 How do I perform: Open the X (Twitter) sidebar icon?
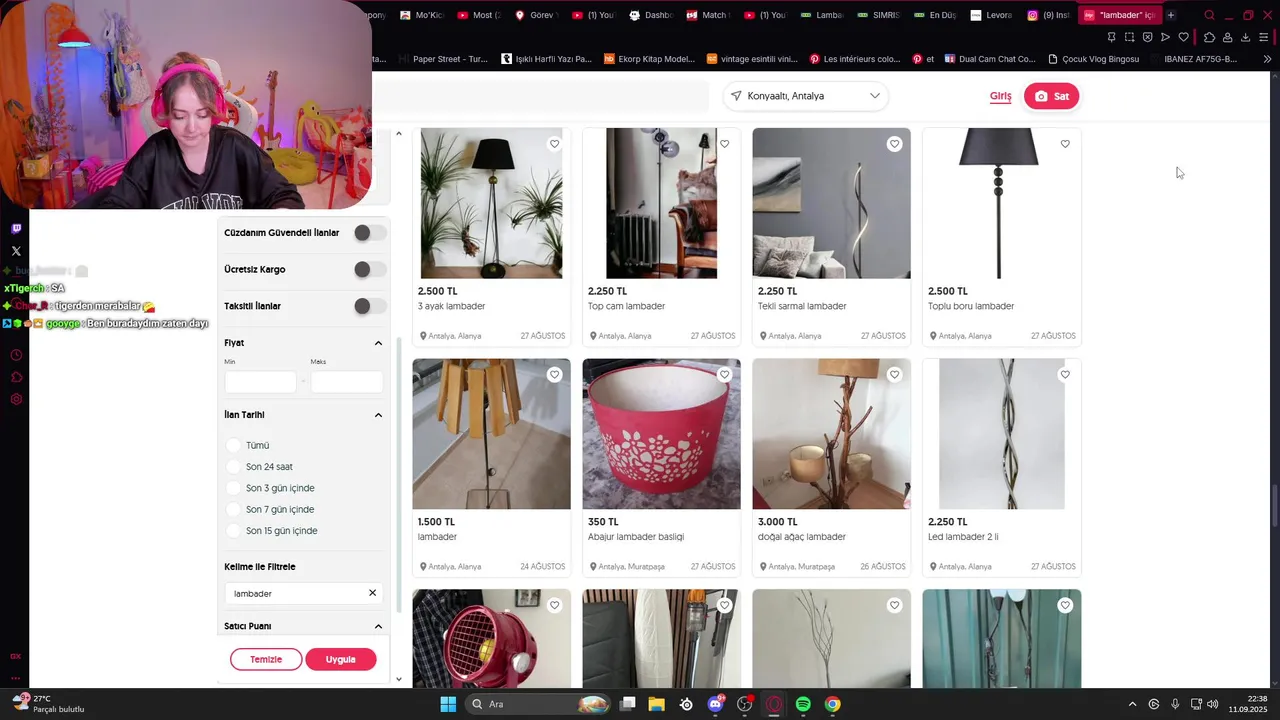16,251
